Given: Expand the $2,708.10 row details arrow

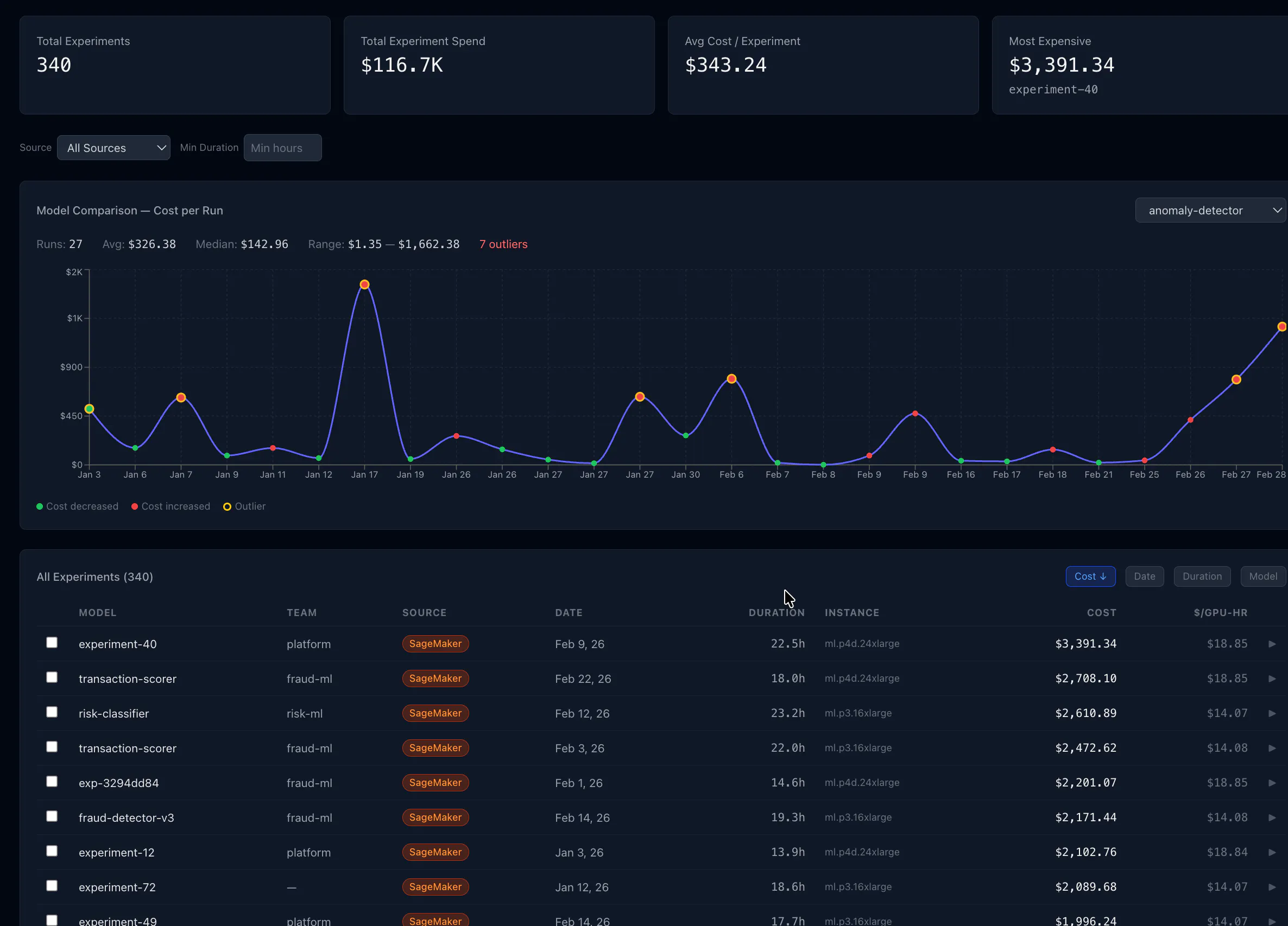Looking at the screenshot, I should coord(1272,678).
